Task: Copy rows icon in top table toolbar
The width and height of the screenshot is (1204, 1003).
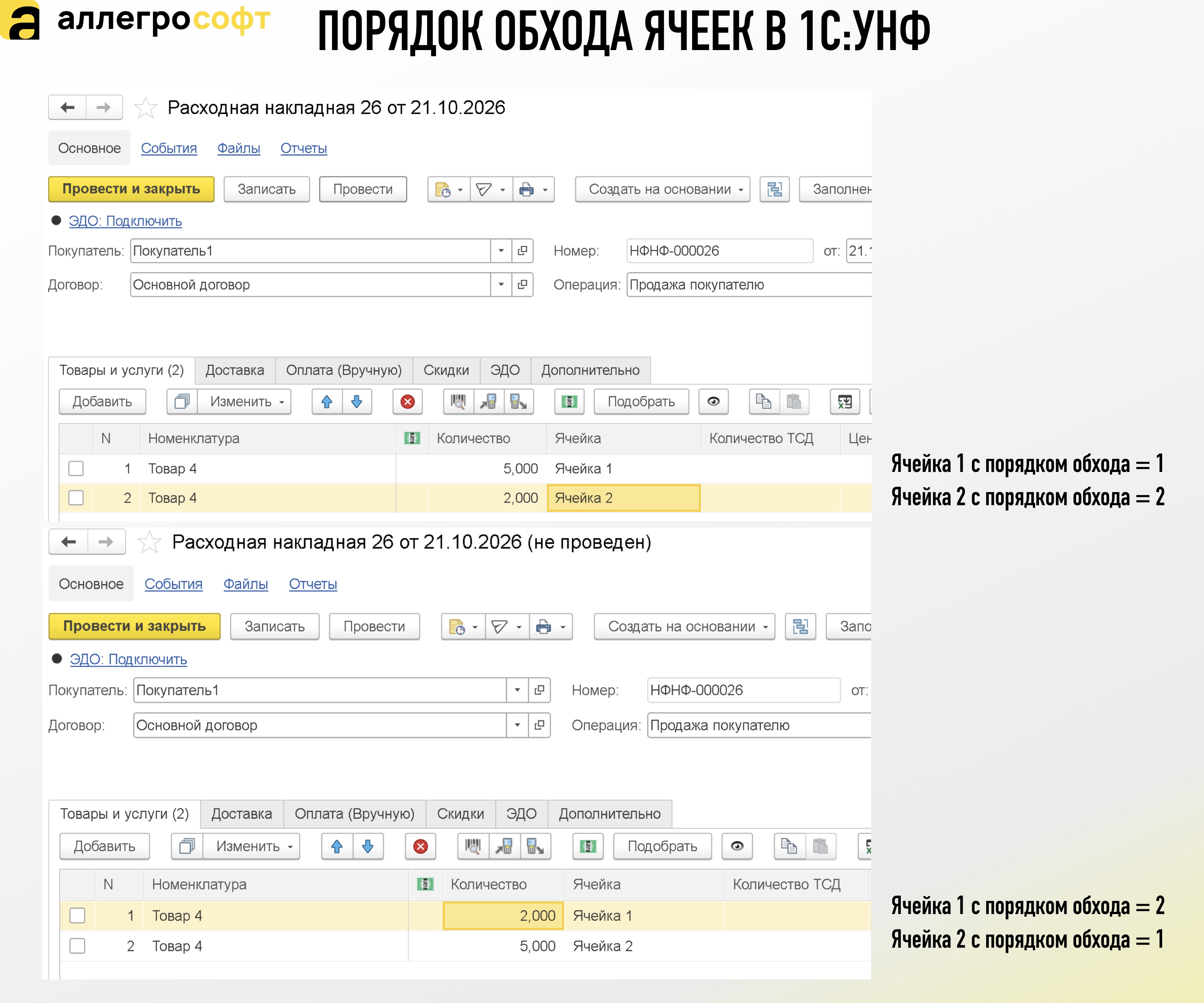Action: [x=764, y=401]
